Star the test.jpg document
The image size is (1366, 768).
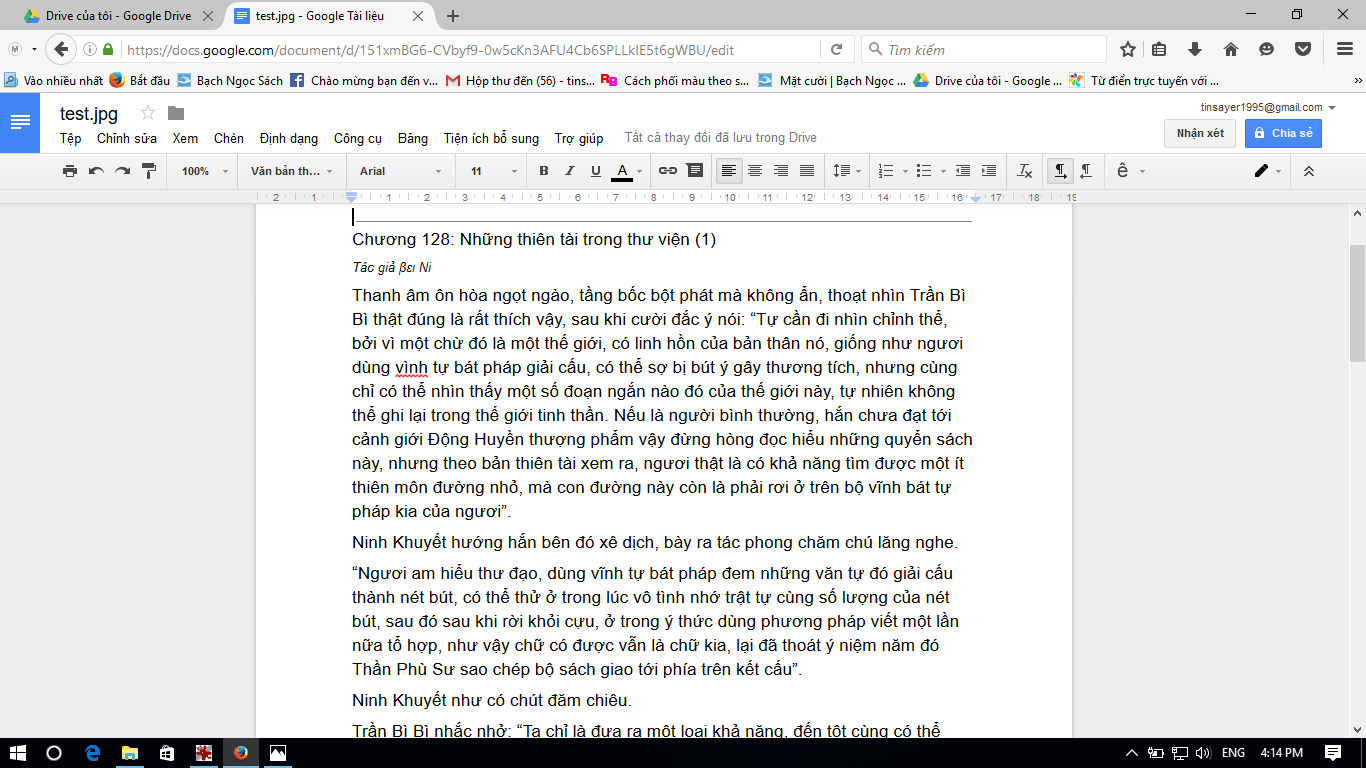click(x=148, y=113)
